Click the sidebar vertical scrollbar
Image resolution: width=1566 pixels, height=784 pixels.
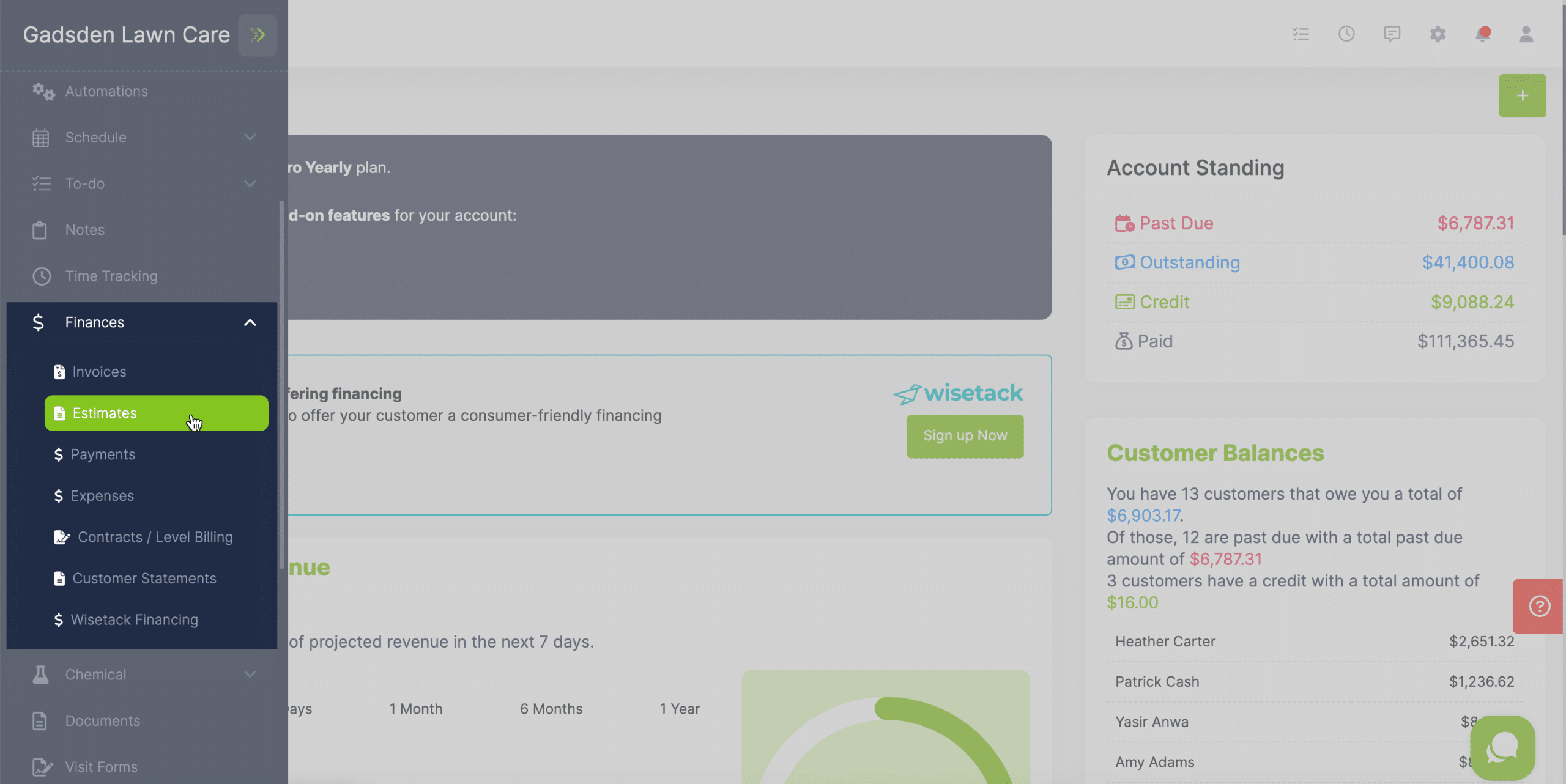281,385
